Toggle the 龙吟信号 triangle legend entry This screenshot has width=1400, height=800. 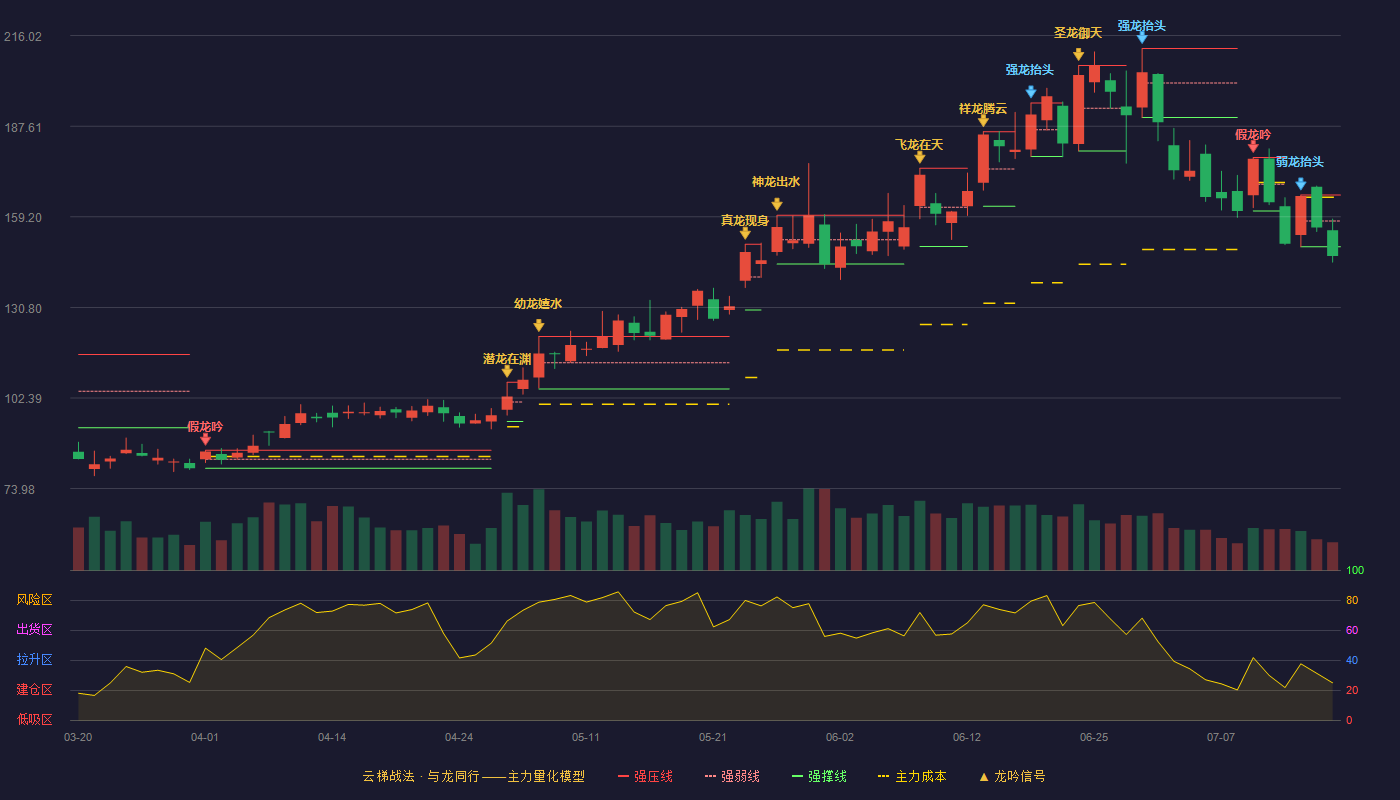tap(1012, 776)
